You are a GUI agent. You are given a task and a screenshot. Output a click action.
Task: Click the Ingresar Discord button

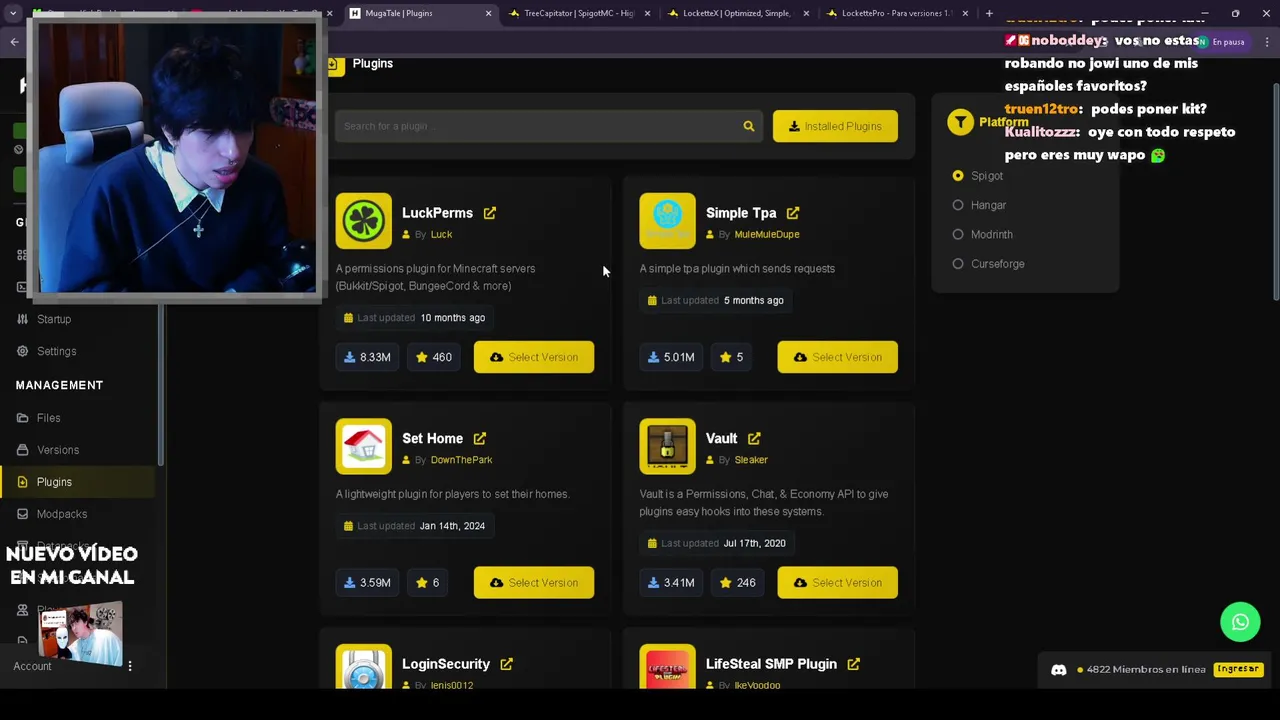1238,669
